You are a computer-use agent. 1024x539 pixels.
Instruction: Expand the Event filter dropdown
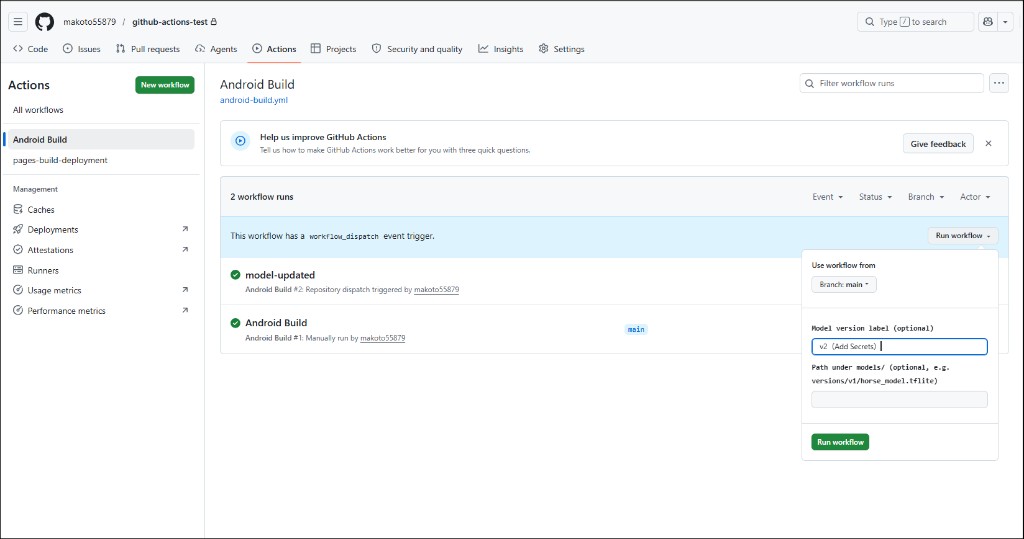click(827, 197)
